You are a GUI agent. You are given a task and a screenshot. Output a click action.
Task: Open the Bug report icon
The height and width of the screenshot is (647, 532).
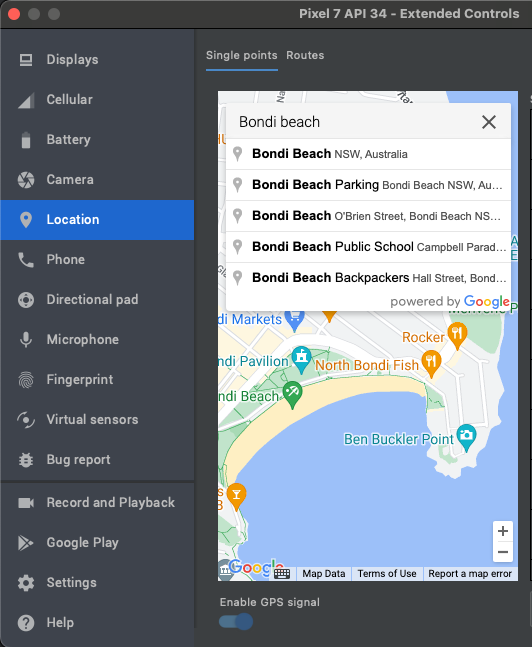click(x=26, y=460)
